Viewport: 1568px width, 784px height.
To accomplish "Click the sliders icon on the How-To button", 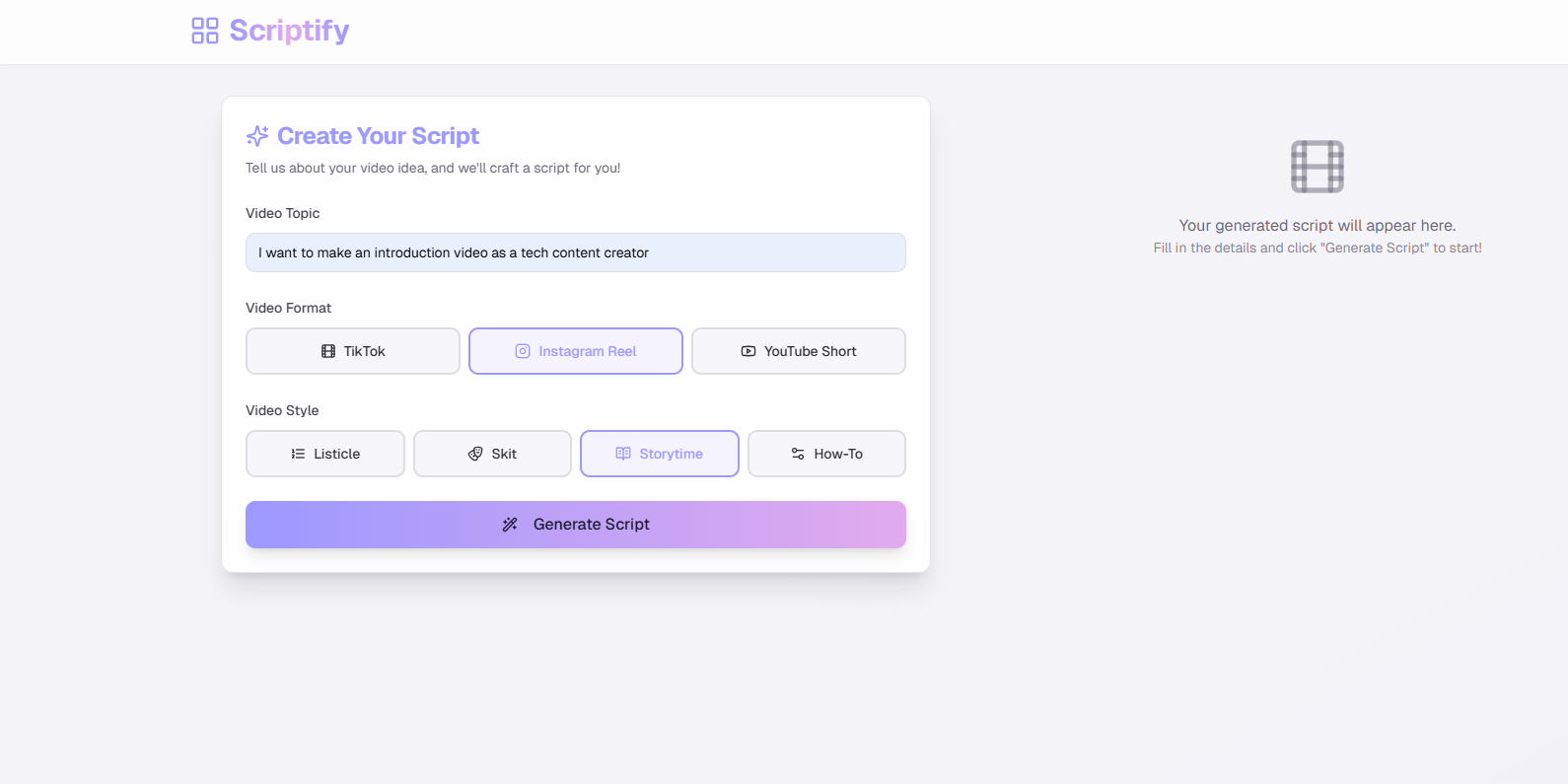I will click(x=797, y=454).
